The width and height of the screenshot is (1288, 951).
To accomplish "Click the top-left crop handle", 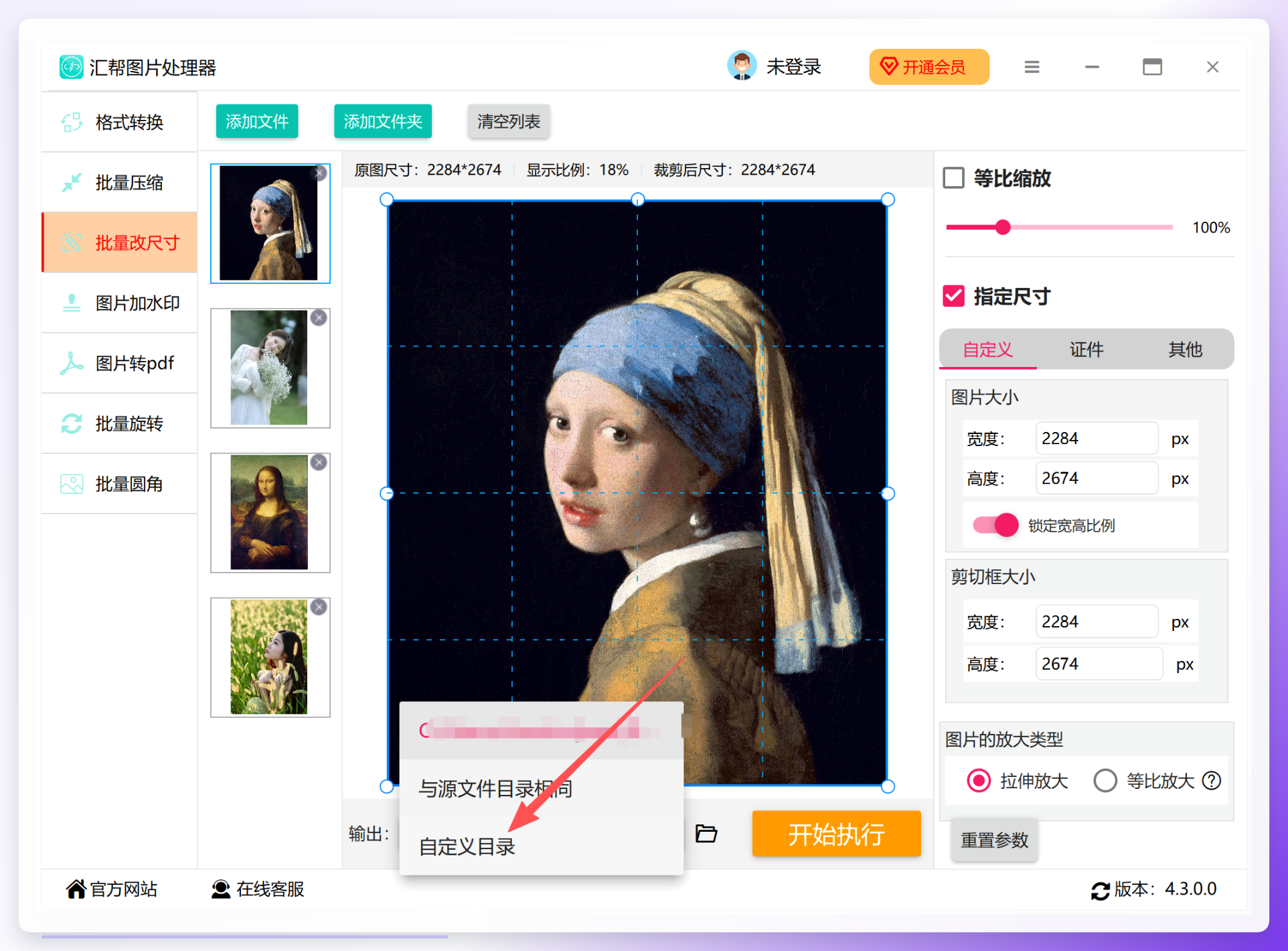I will [x=386, y=200].
